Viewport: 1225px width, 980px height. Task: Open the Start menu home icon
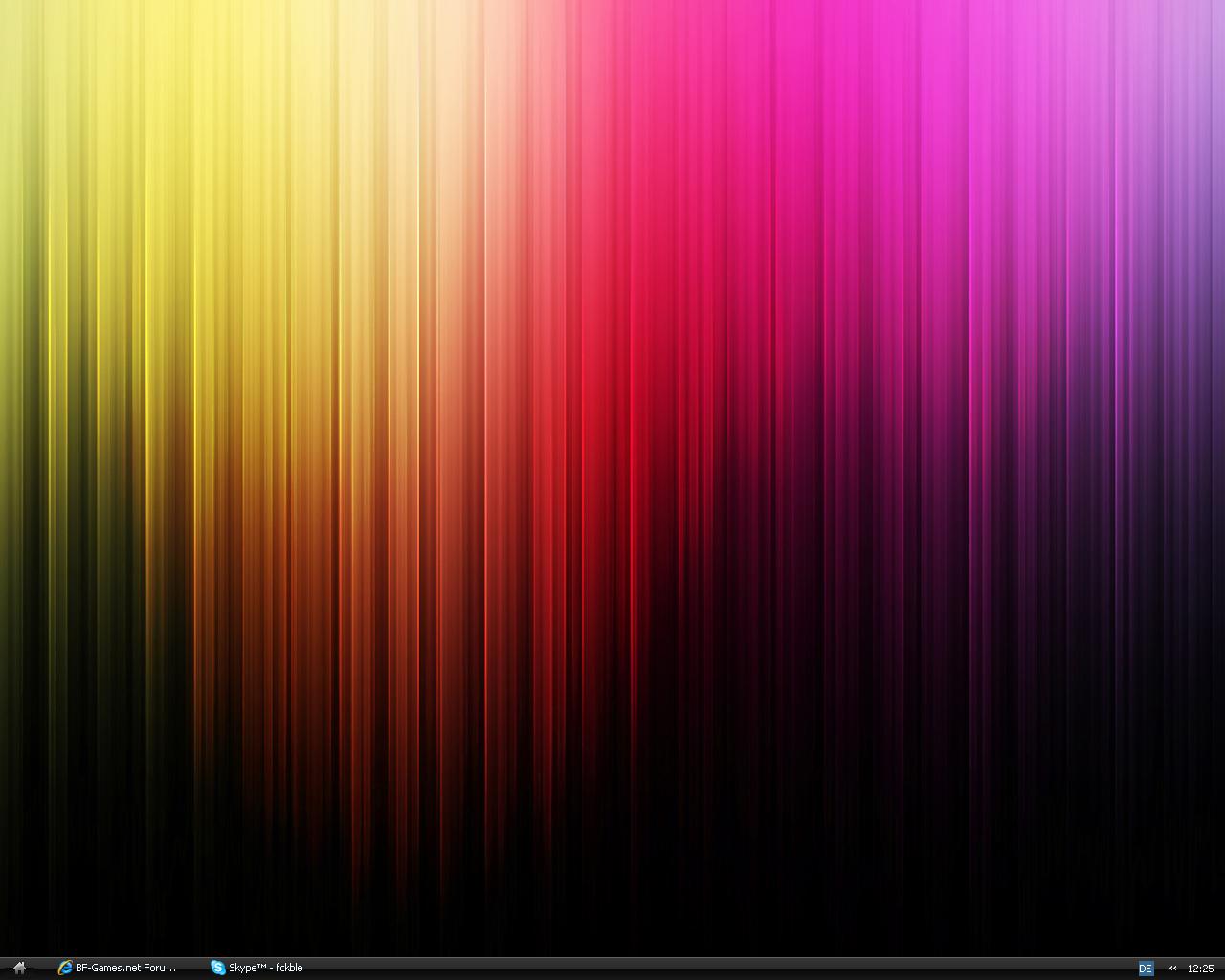pos(19,968)
